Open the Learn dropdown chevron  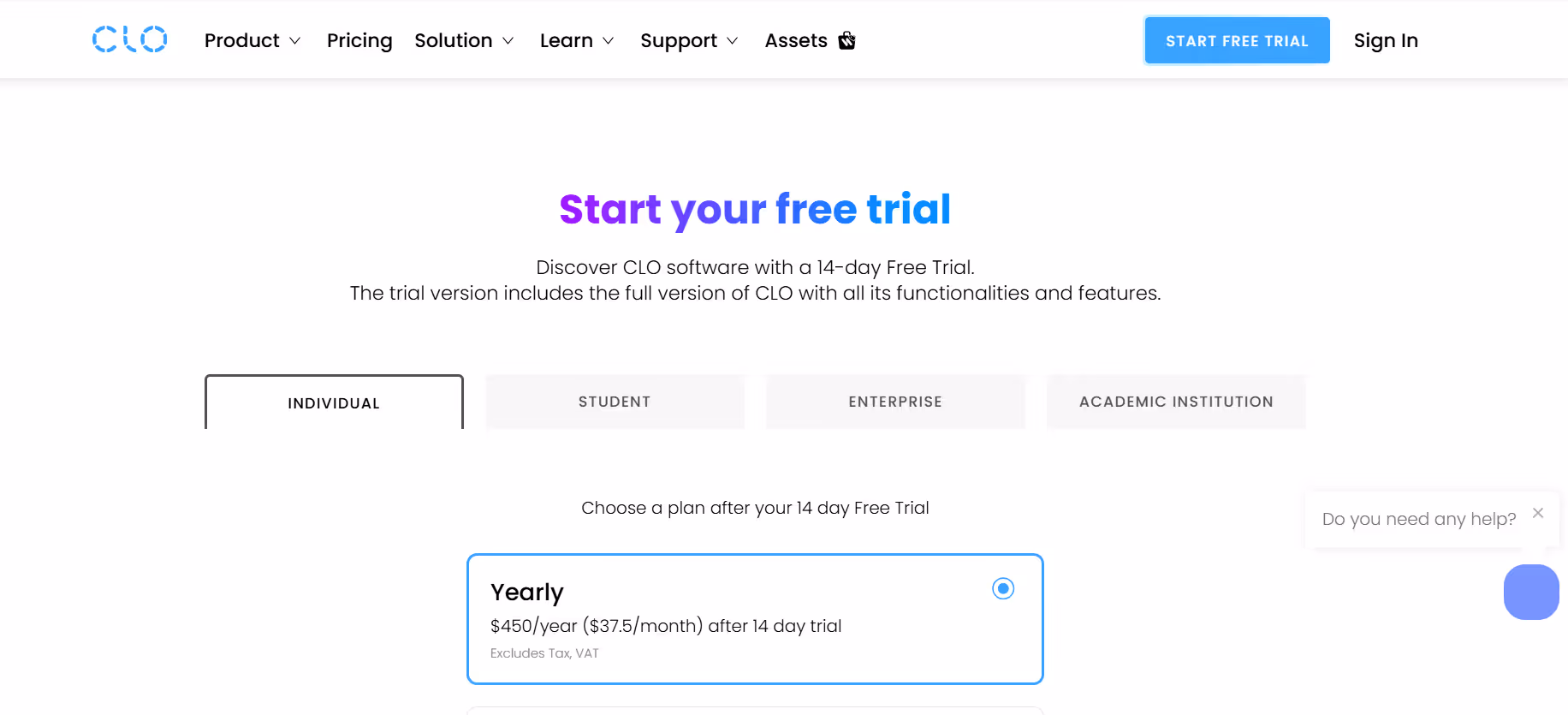point(609,41)
